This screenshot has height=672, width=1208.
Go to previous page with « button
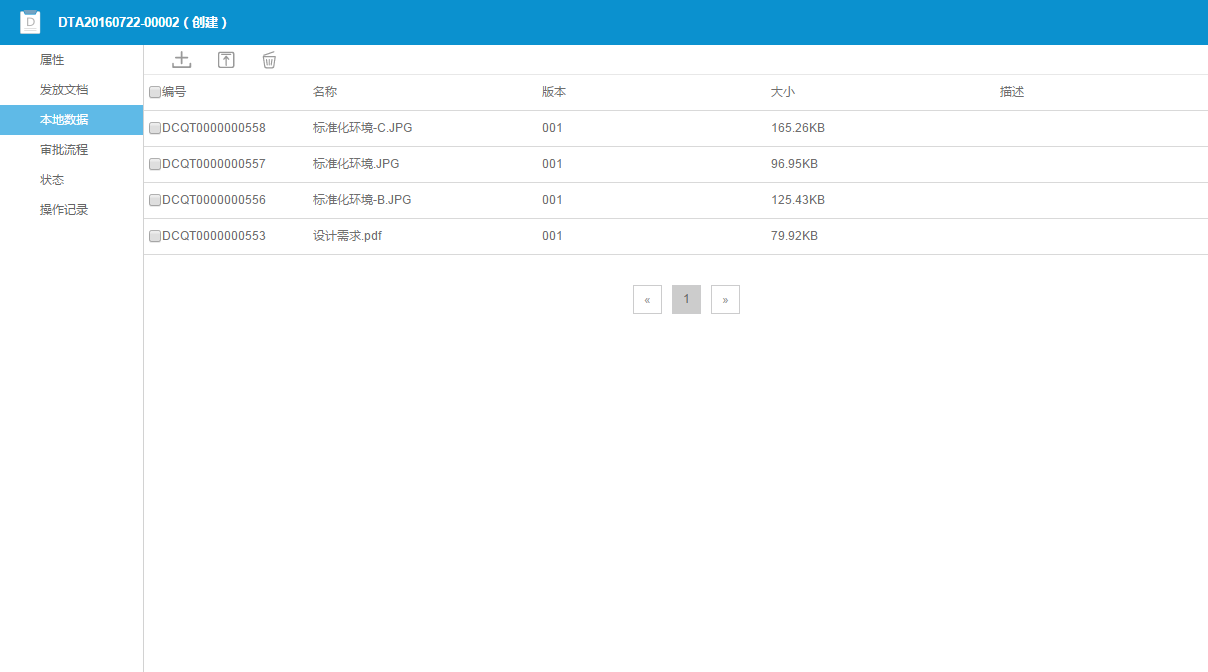pyautogui.click(x=647, y=299)
